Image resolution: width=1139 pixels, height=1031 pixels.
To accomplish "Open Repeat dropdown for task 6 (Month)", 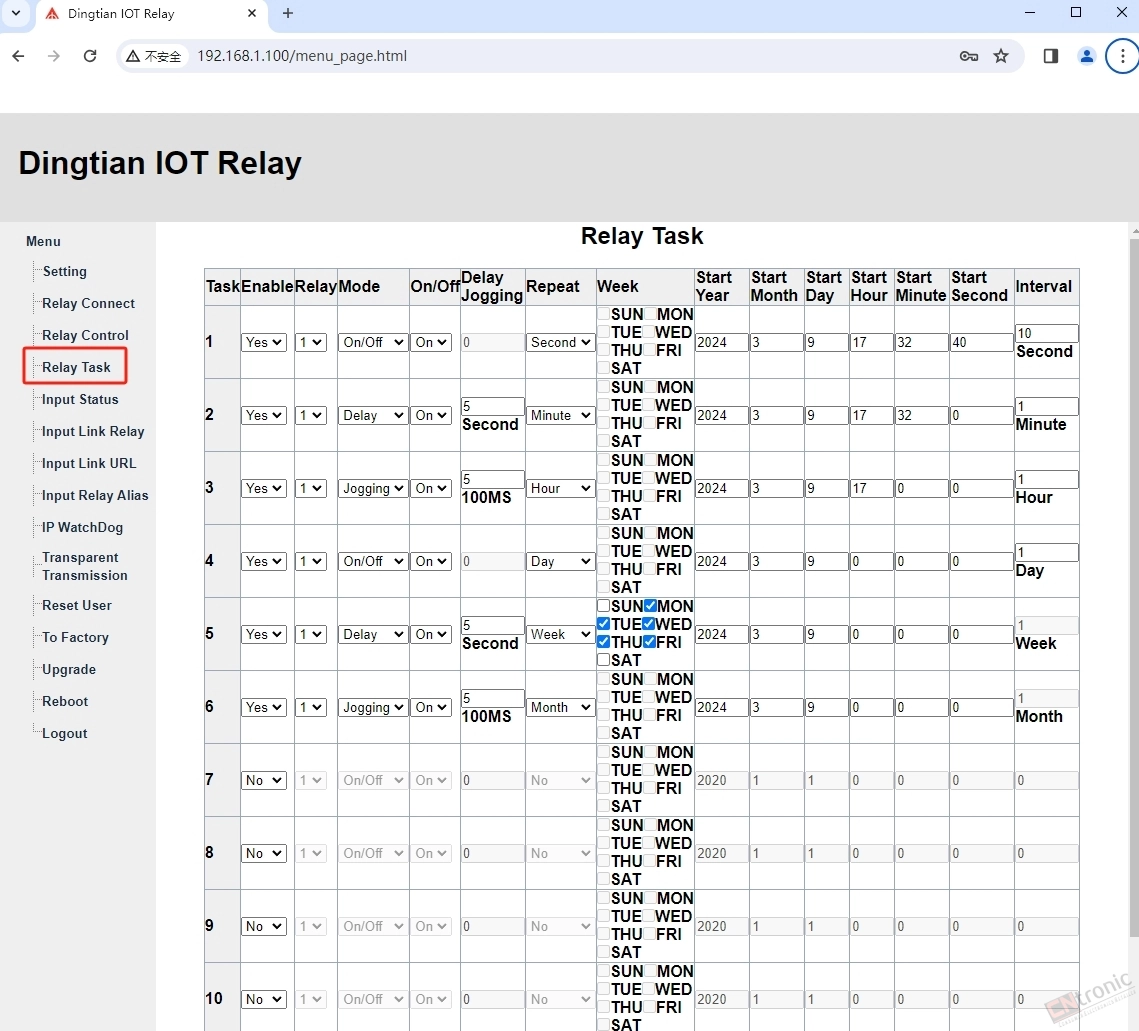I will [560, 707].
